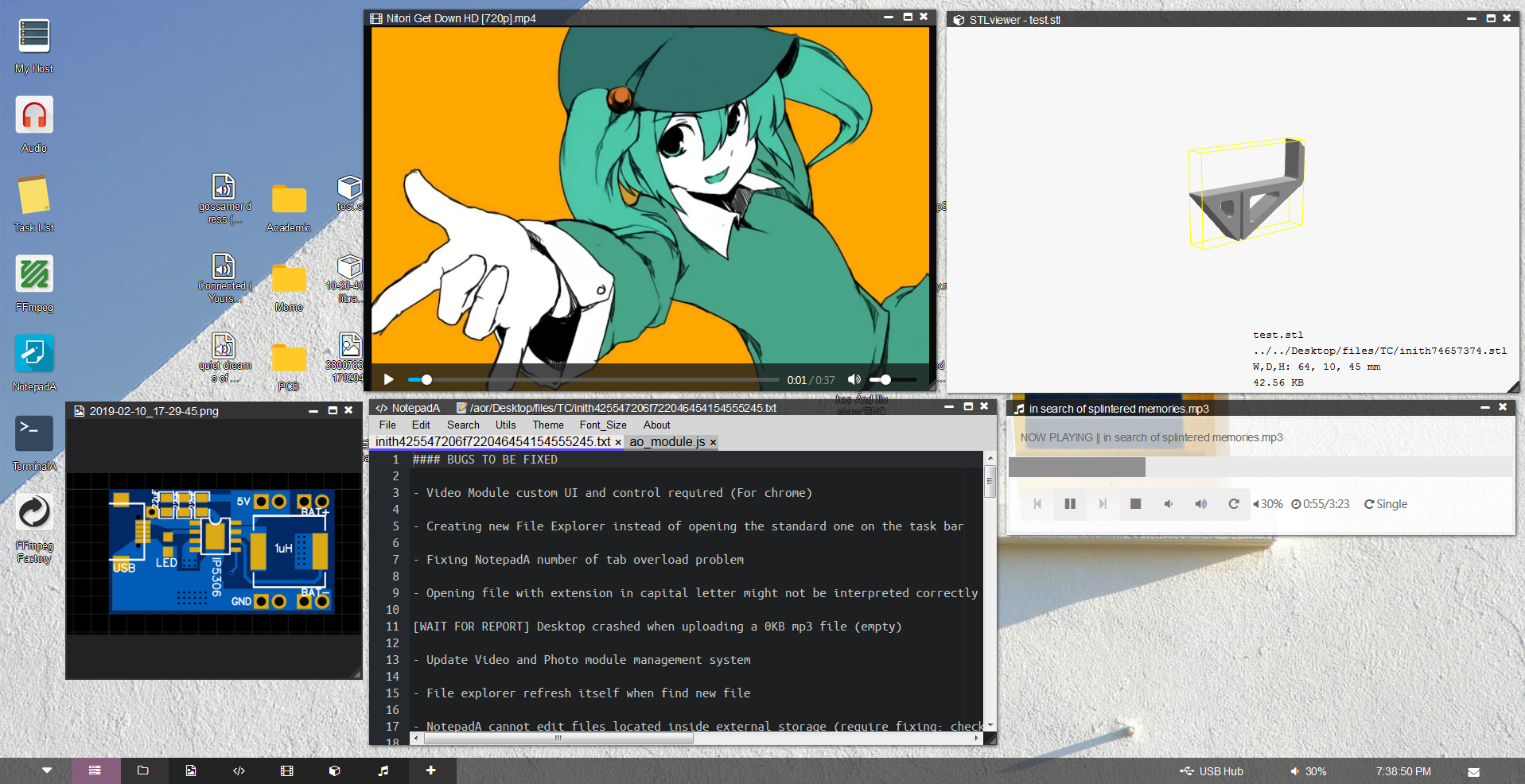Seek on the video progress bar
The image size is (1525, 784).
point(593,380)
